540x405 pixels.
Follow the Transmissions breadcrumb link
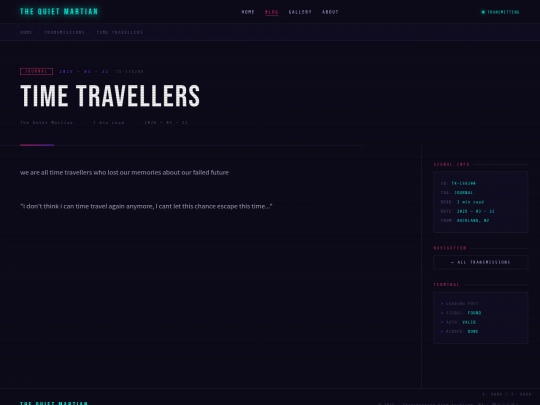[64, 32]
